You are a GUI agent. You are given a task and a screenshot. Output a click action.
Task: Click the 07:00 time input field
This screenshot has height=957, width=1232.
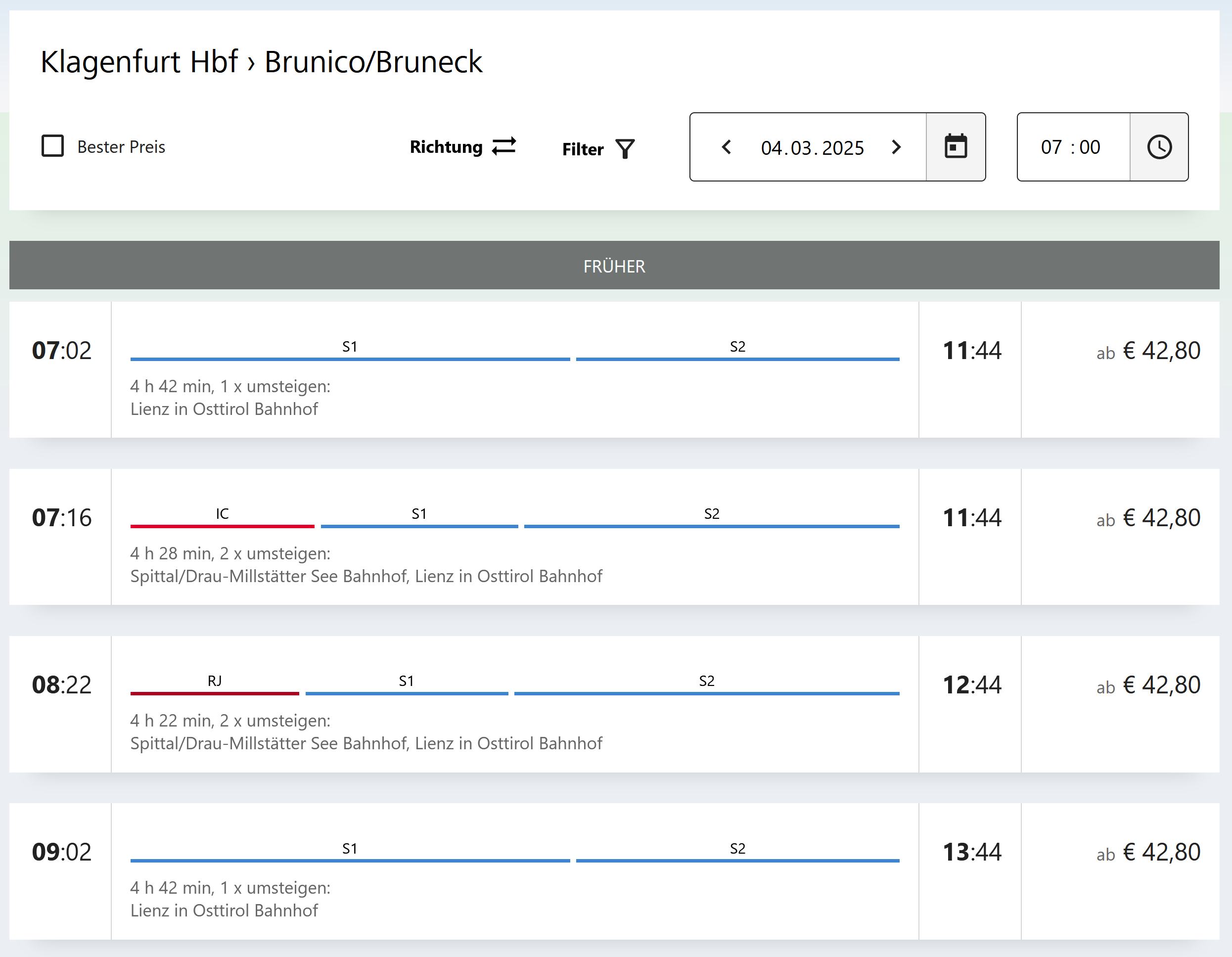[x=1070, y=147]
